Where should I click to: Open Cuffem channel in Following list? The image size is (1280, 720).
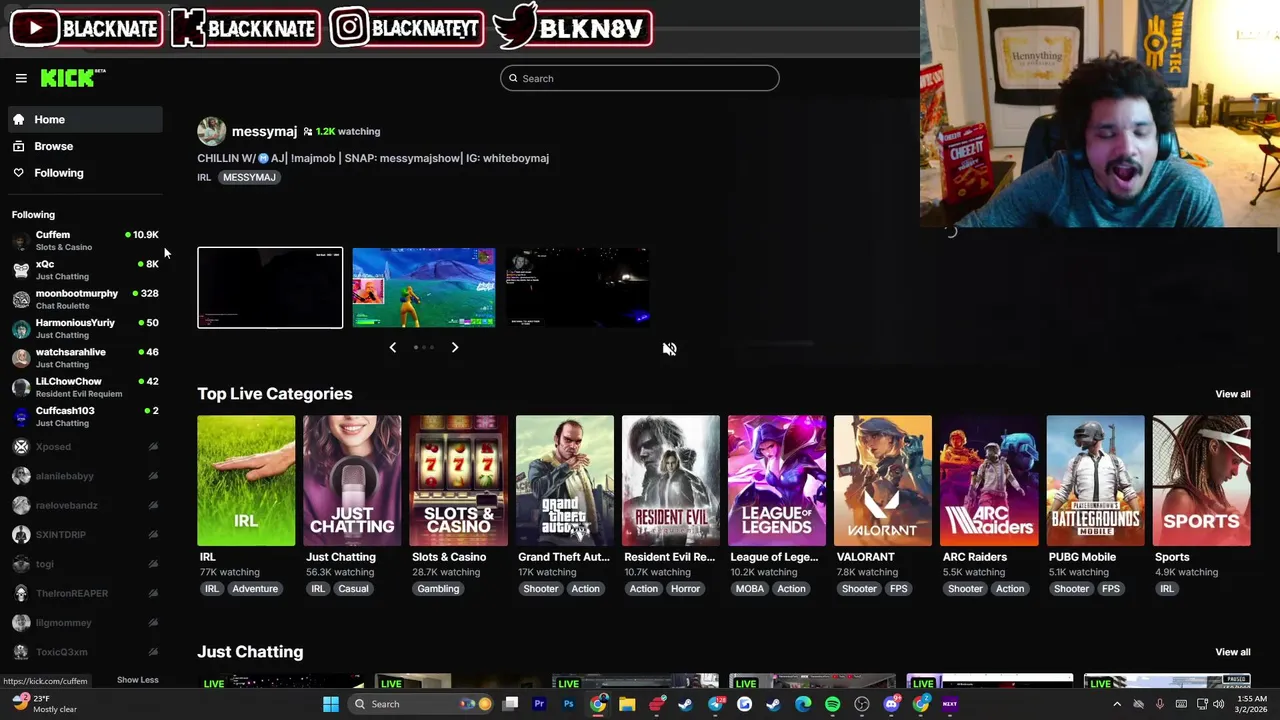click(86, 240)
